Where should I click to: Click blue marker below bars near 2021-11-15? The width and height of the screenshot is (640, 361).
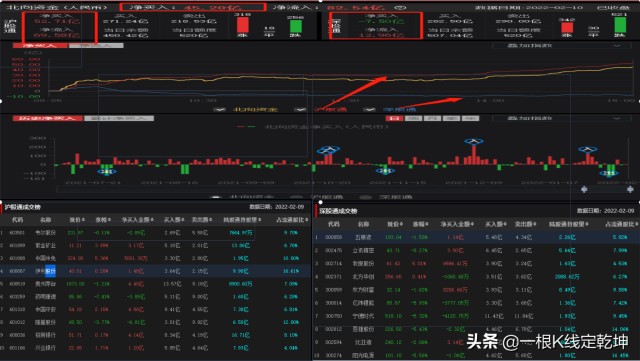tap(385, 171)
